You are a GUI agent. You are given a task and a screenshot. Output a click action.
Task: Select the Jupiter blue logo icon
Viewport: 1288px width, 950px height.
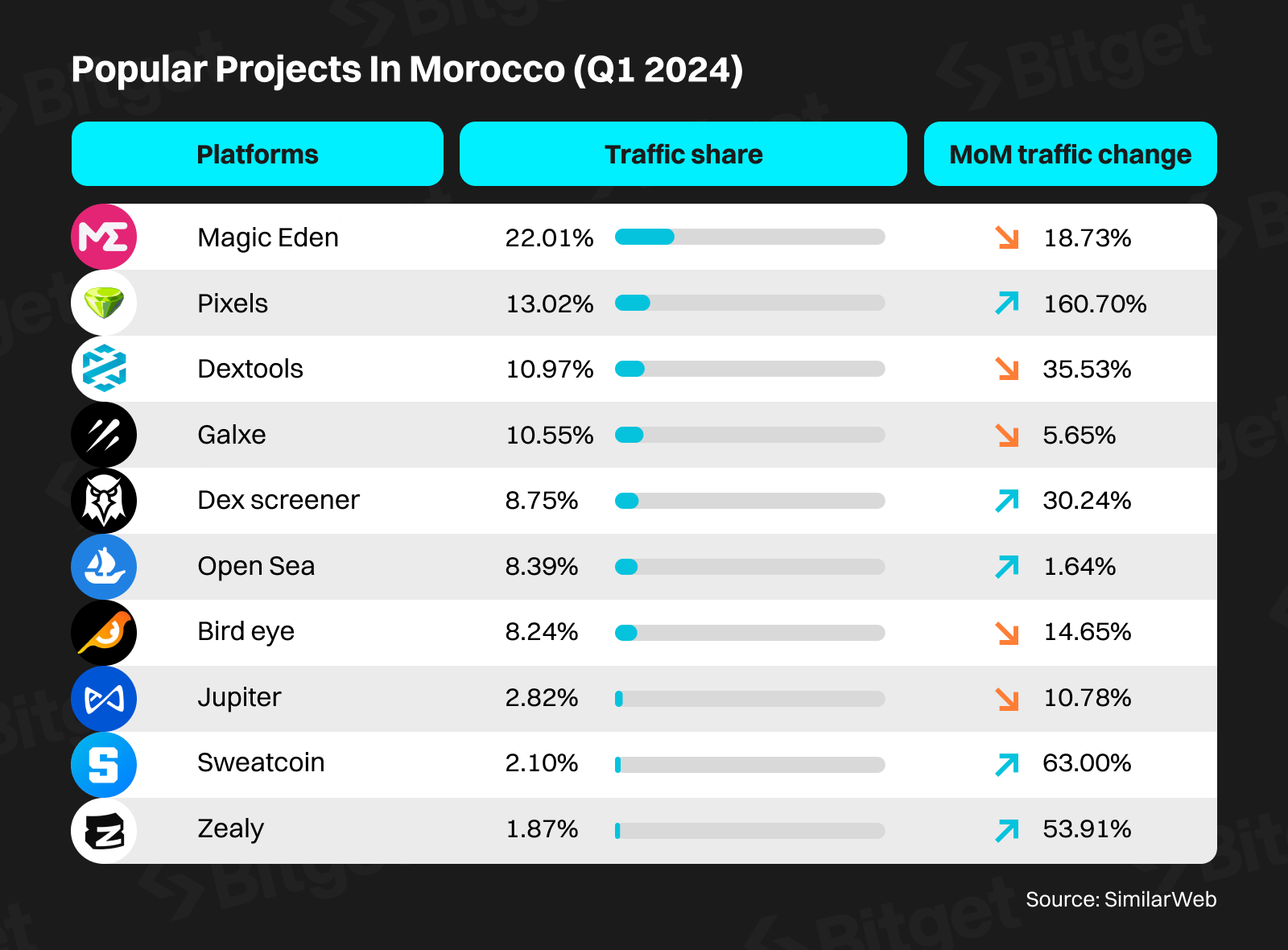pyautogui.click(x=104, y=699)
